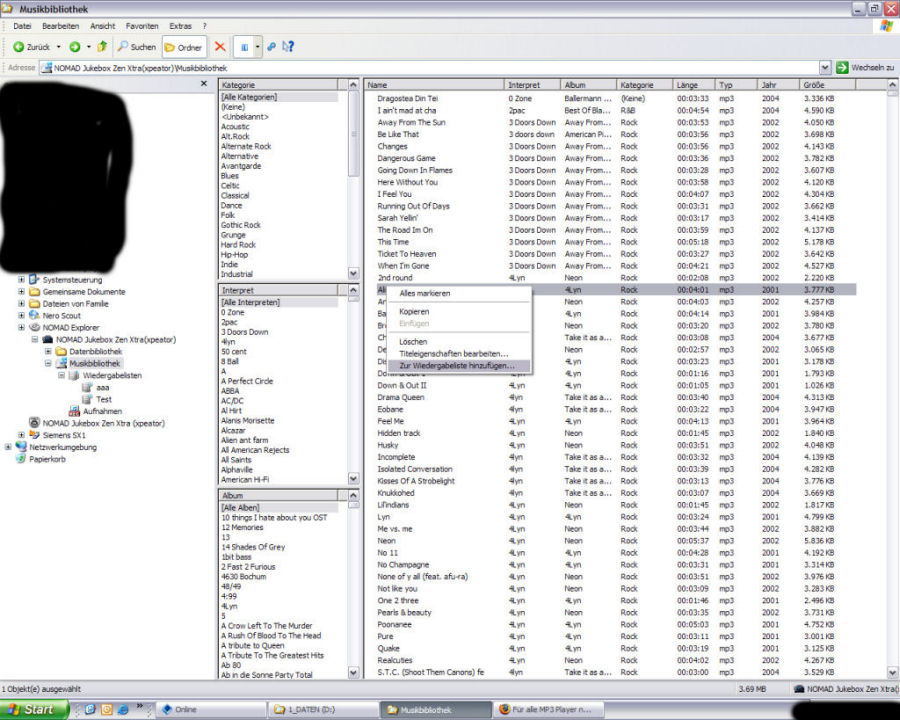
Task: Select Alles markieren in context menu
Action: pyautogui.click(x=459, y=293)
